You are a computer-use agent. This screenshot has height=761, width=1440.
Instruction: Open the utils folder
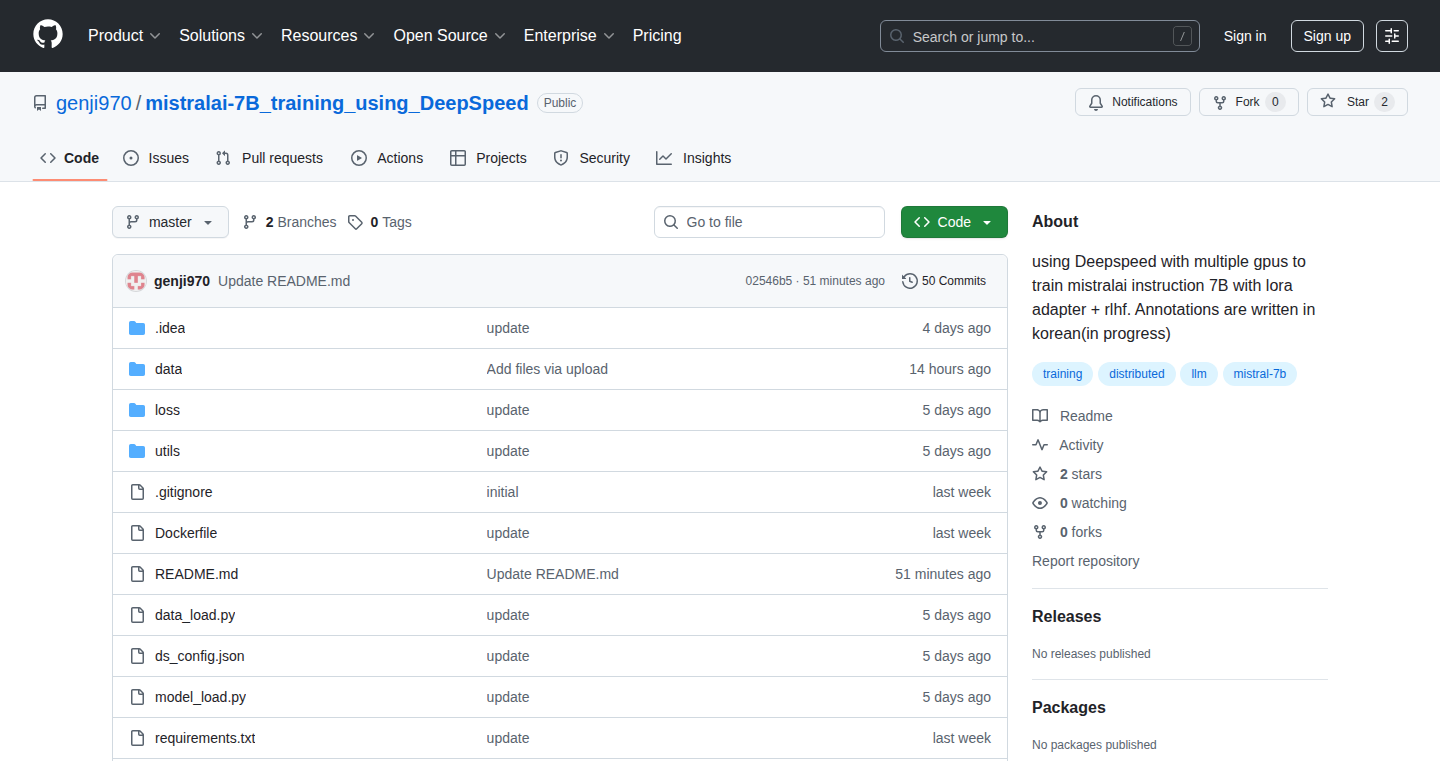pyautogui.click(x=167, y=451)
